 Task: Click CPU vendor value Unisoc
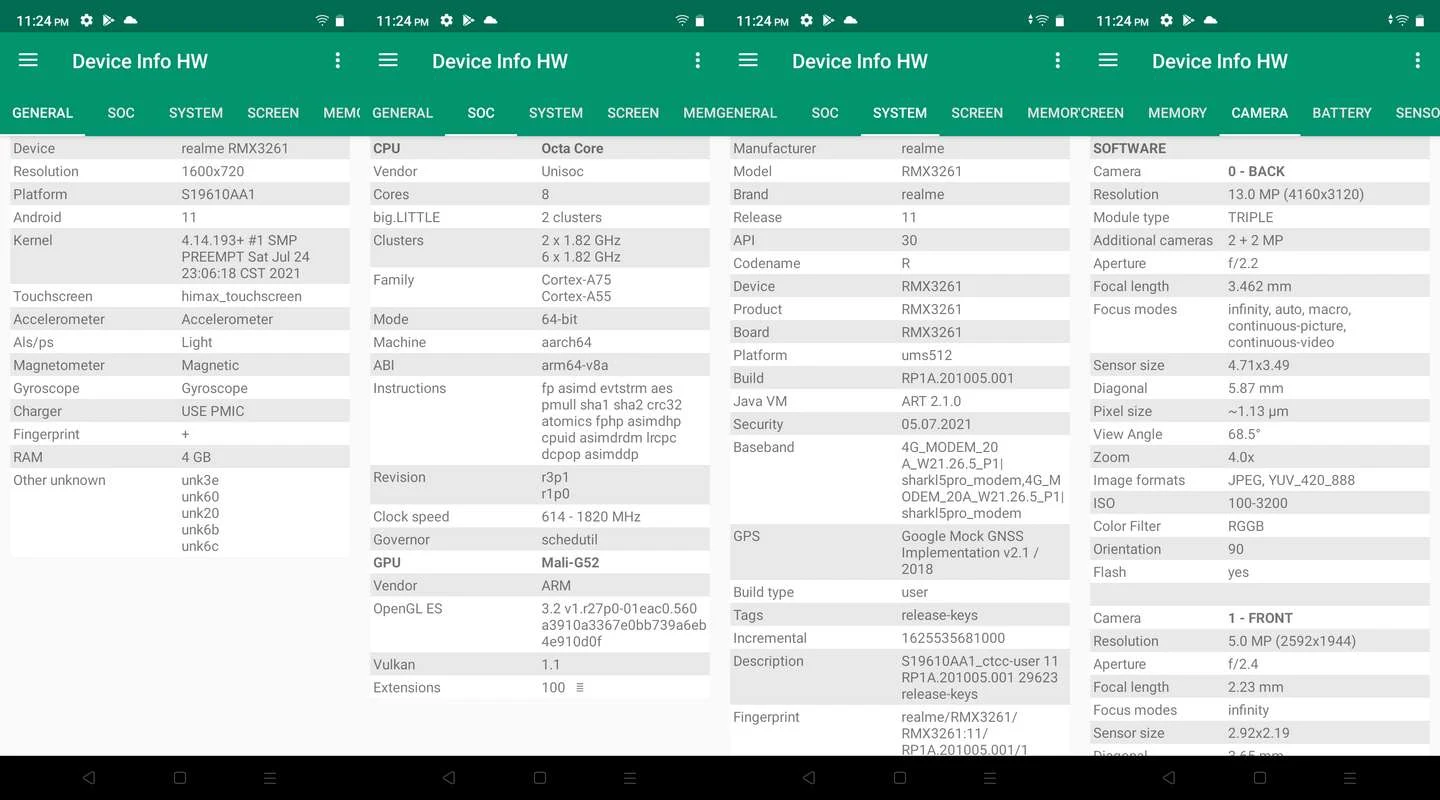point(563,171)
